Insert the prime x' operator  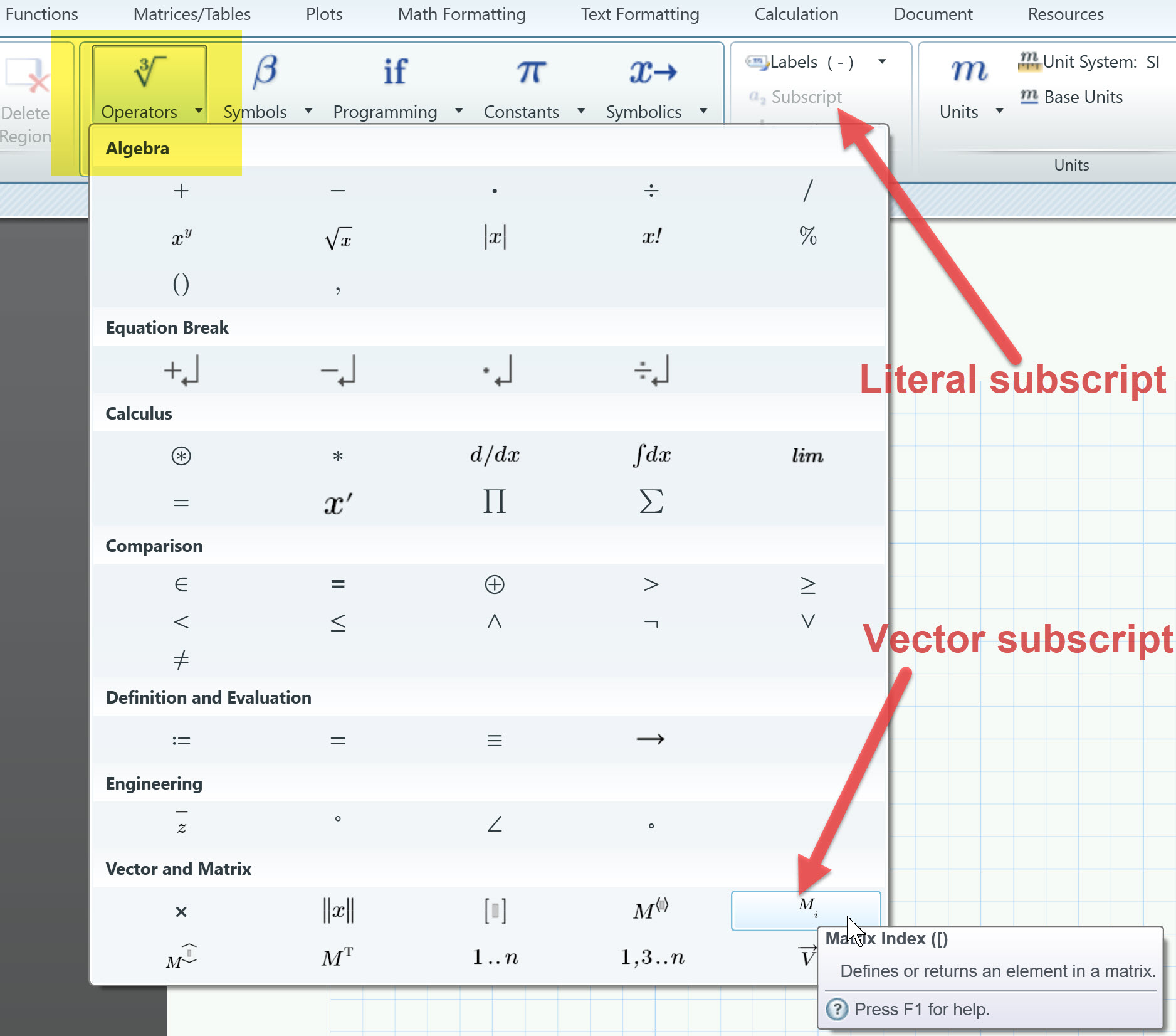[338, 503]
